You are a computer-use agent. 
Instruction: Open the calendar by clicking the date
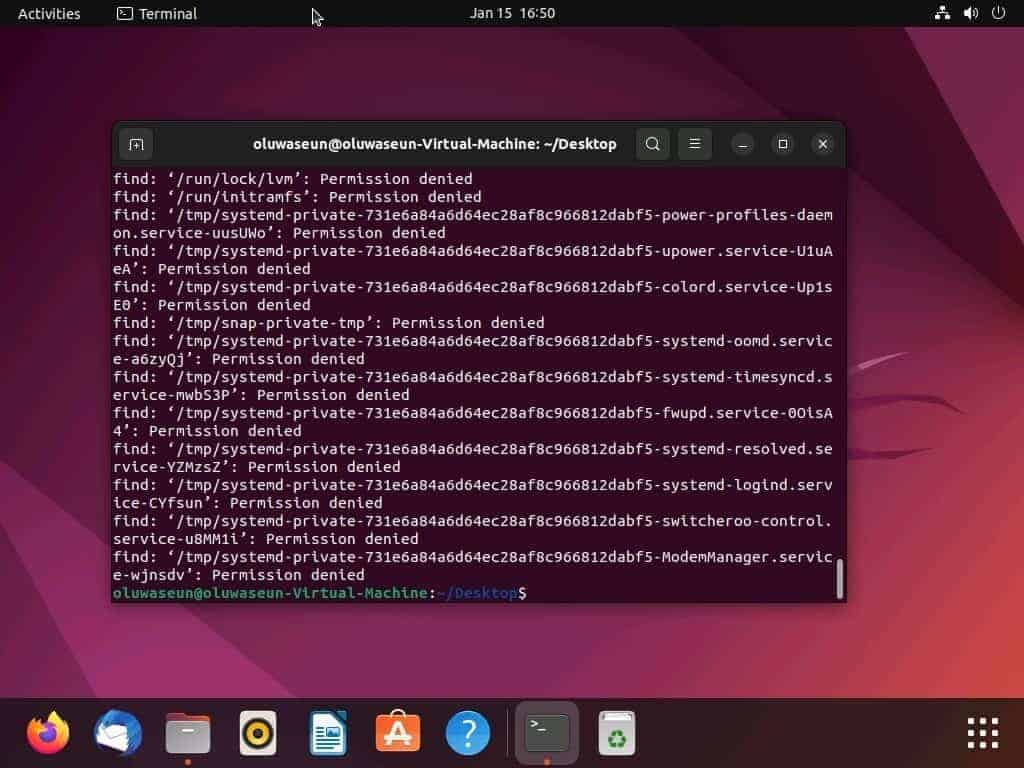tap(512, 13)
